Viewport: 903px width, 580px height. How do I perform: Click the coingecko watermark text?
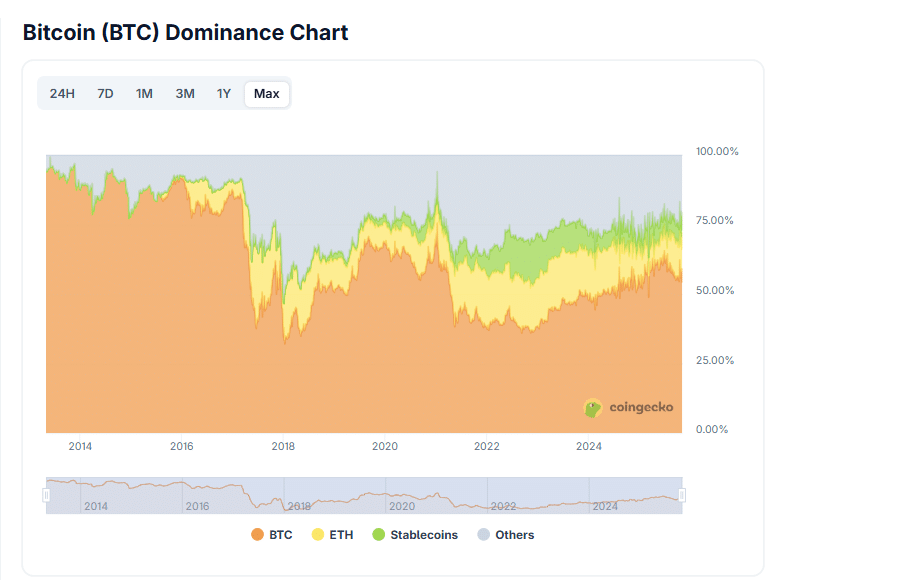641,408
